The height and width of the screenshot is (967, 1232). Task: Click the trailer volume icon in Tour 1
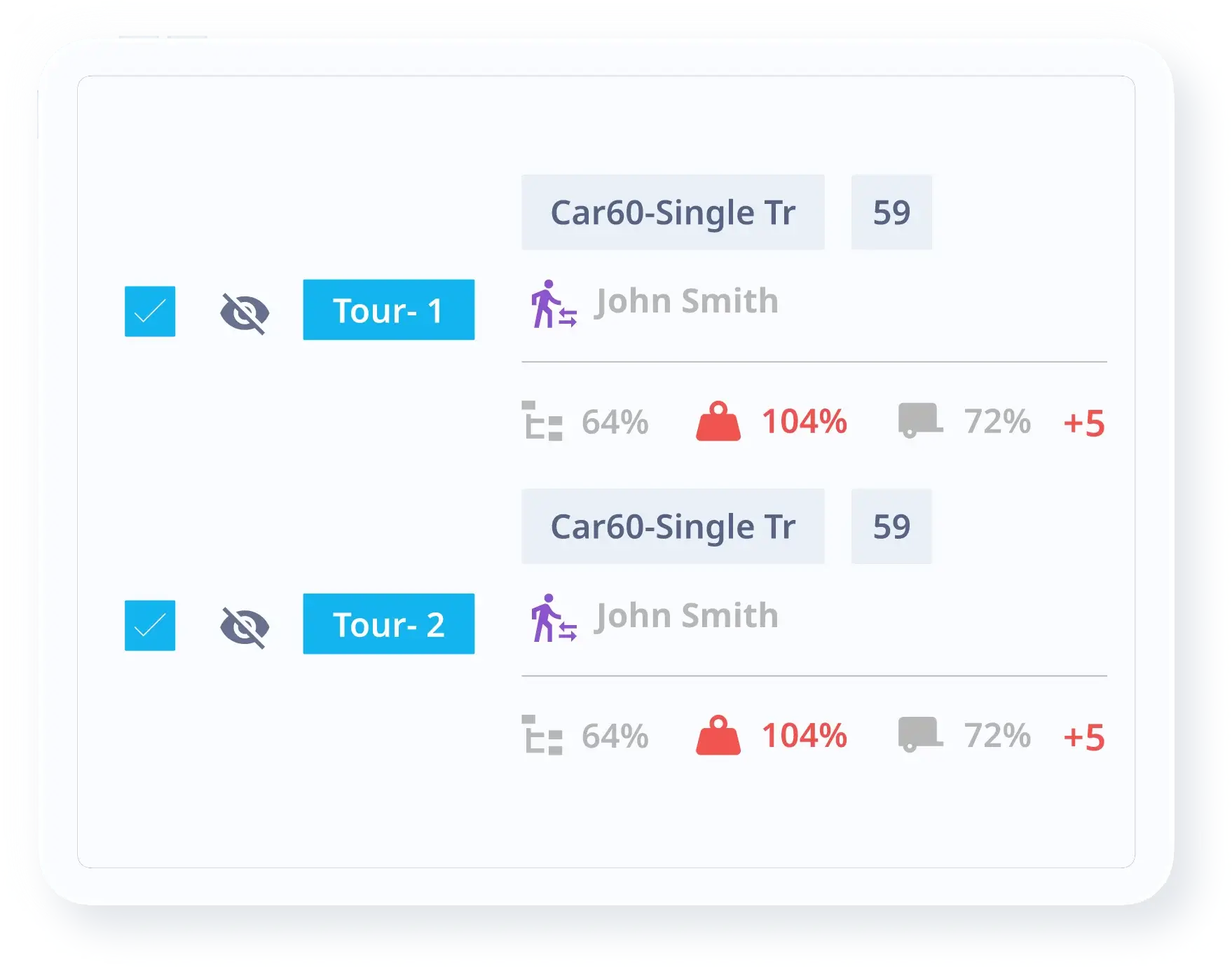tap(919, 420)
